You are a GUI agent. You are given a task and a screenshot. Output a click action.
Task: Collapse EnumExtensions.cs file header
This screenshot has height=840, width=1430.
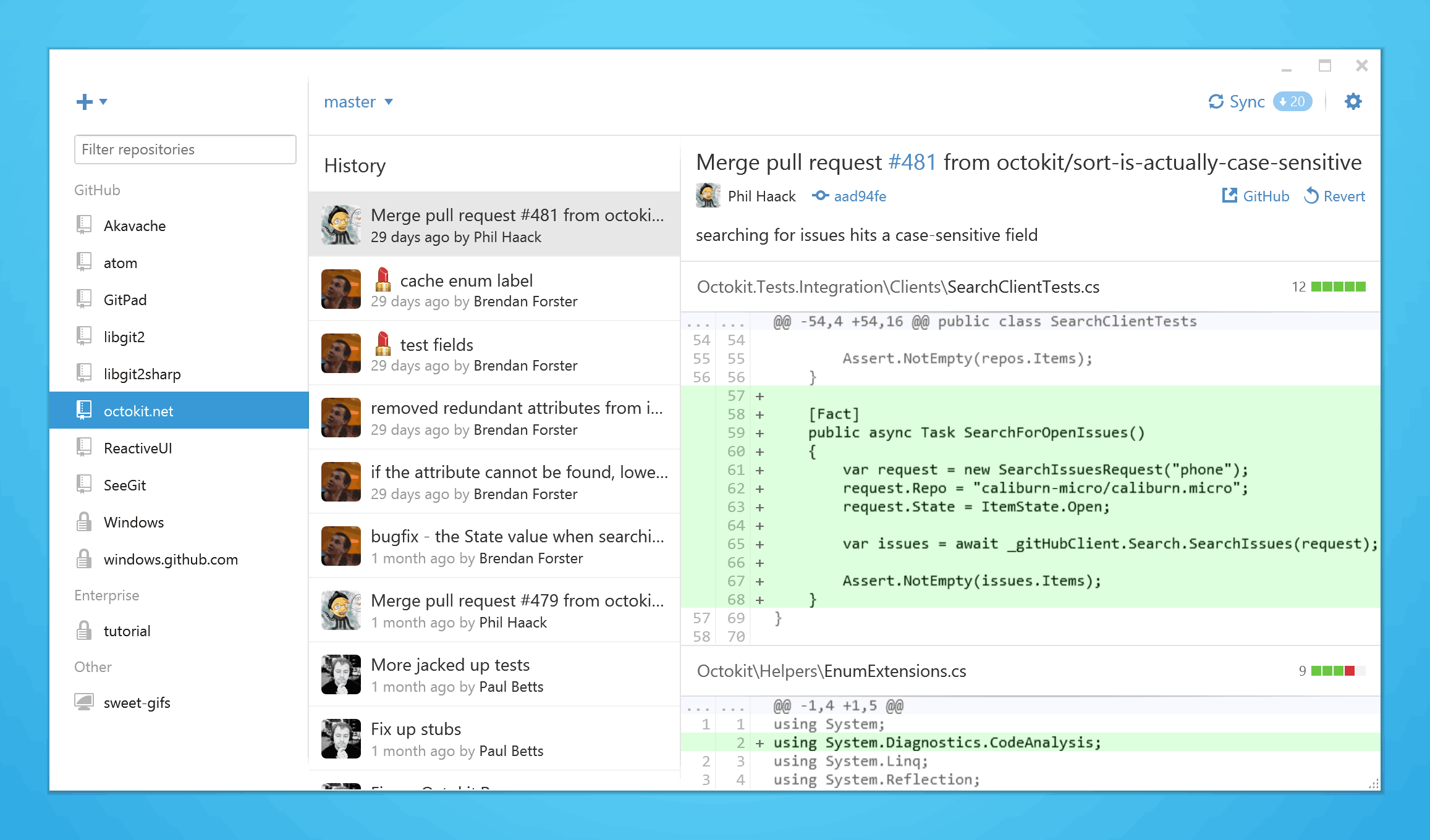[x=1031, y=671]
